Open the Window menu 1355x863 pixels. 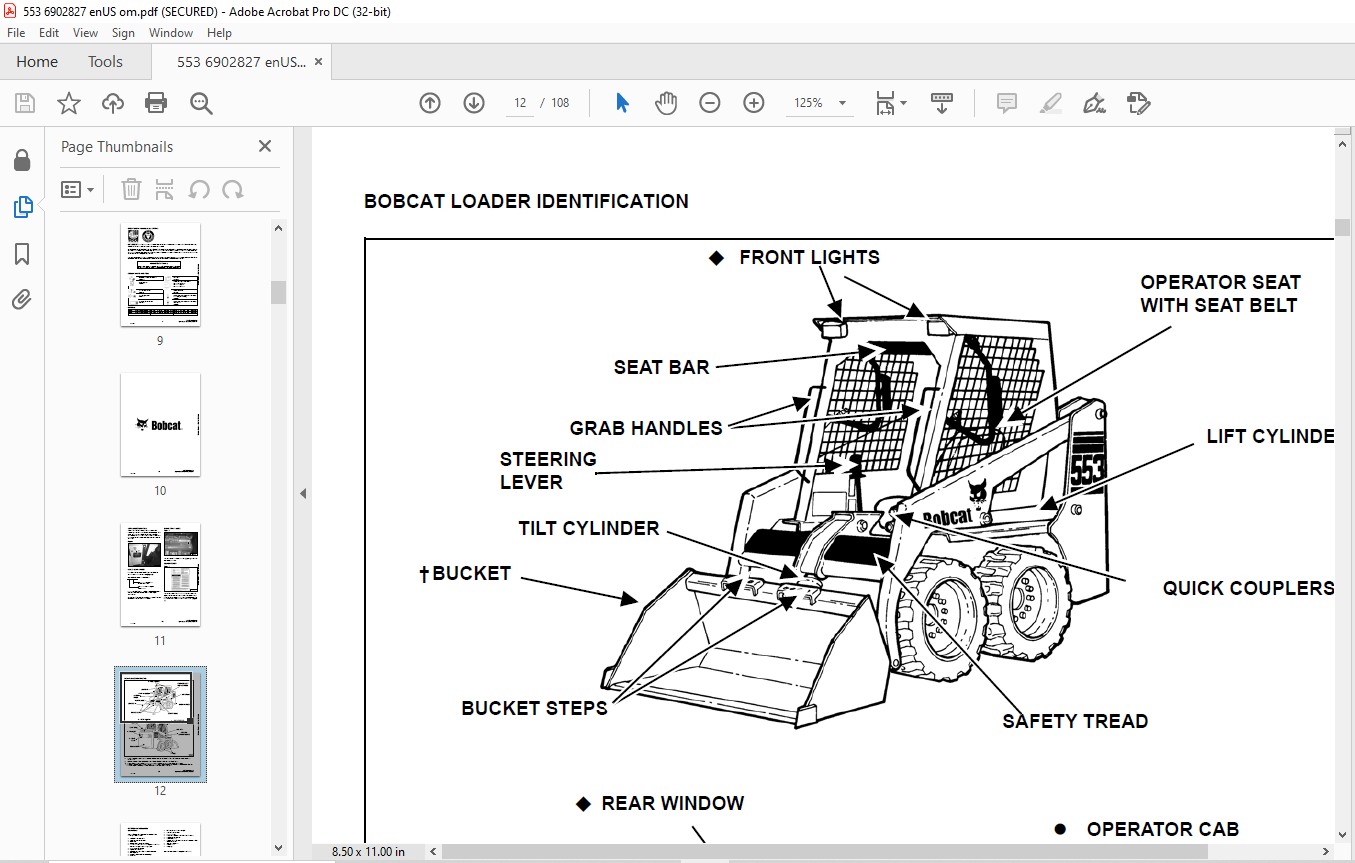(171, 33)
